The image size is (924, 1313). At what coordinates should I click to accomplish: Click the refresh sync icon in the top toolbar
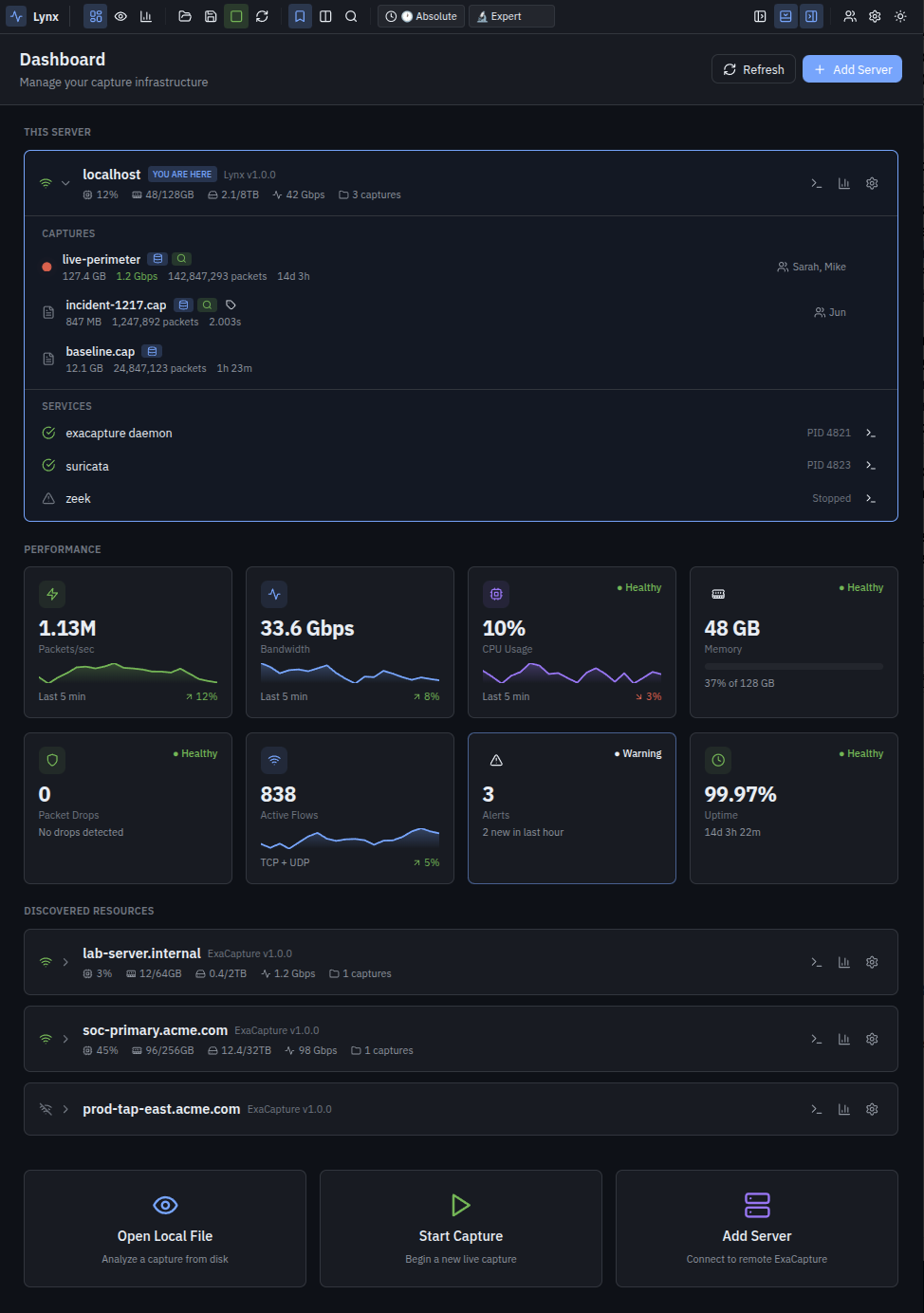point(262,16)
